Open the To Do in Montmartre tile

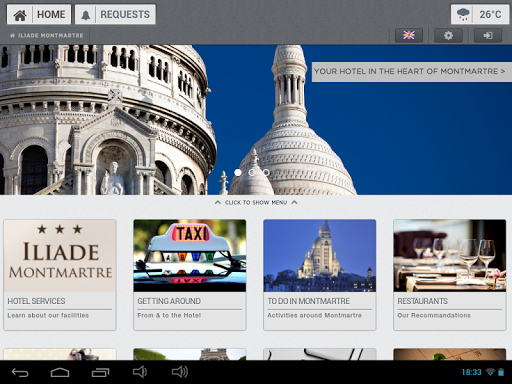320,275
